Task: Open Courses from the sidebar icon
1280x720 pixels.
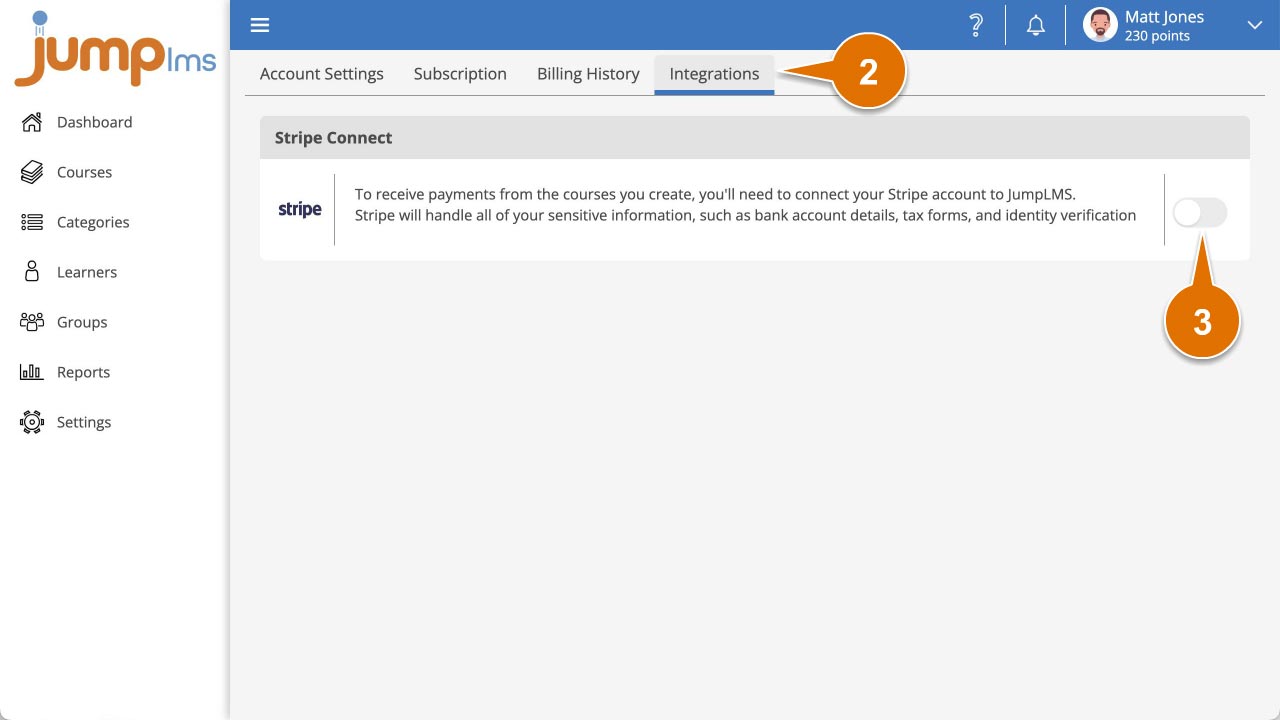Action: point(31,171)
